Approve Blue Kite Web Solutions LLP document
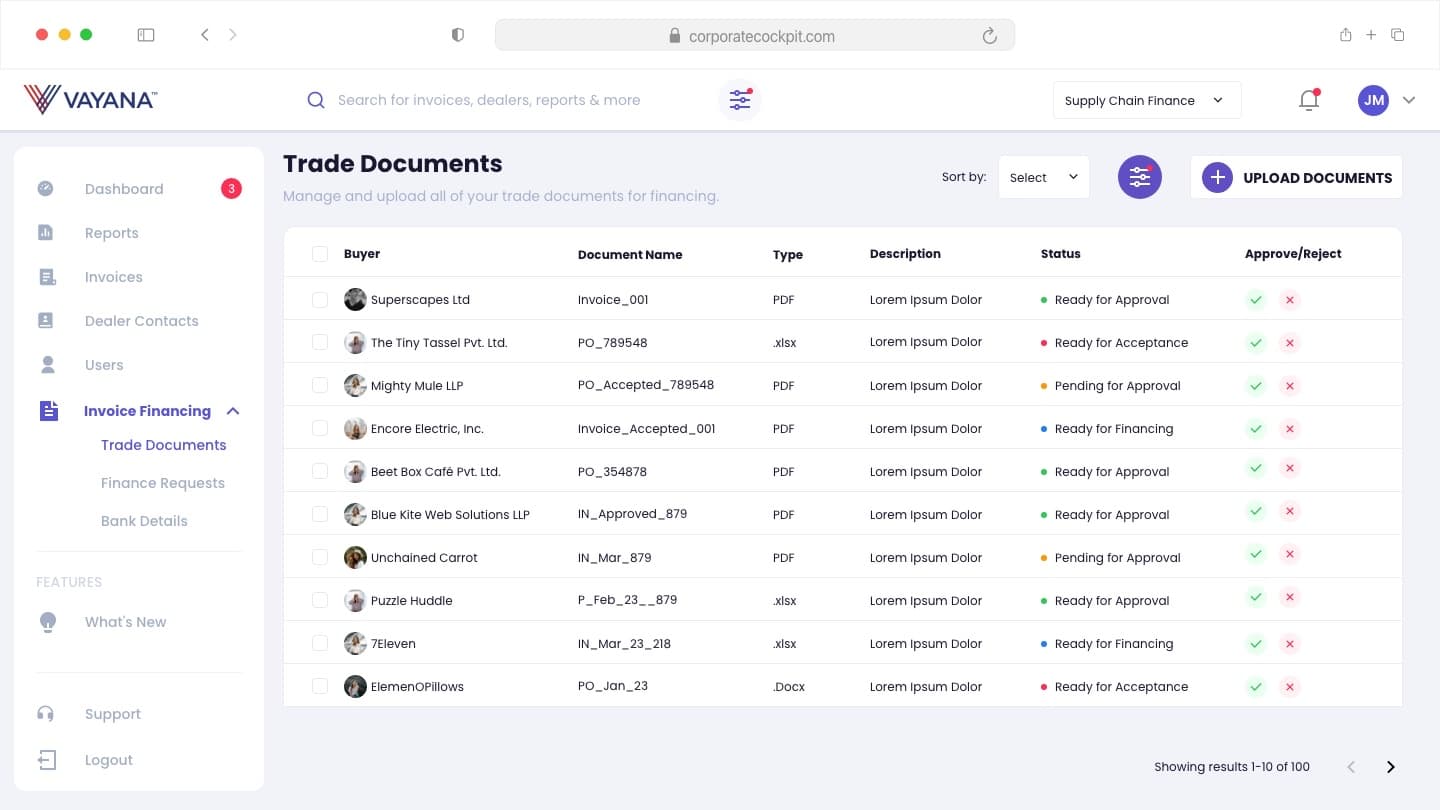 1256,511
